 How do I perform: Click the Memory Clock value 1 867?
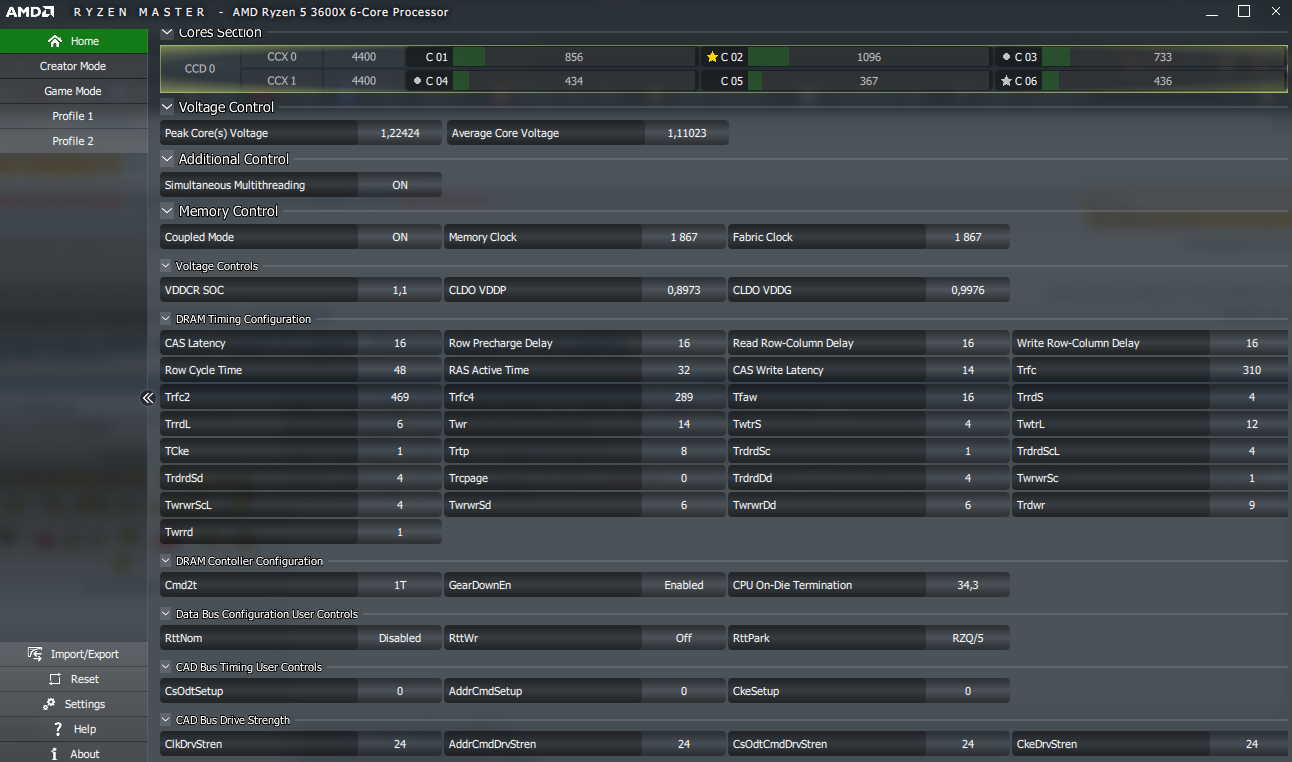684,237
